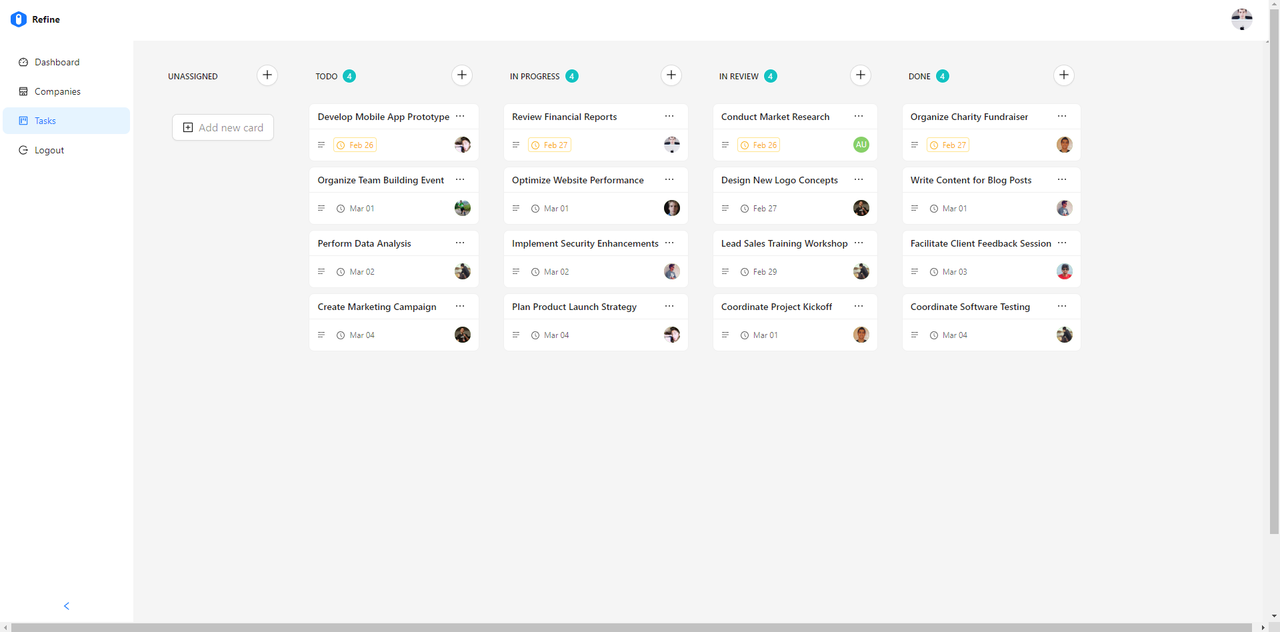The image size is (1280, 632).
Task: Open the Organize Charity Fundraiser options menu
Action: pos(1062,117)
